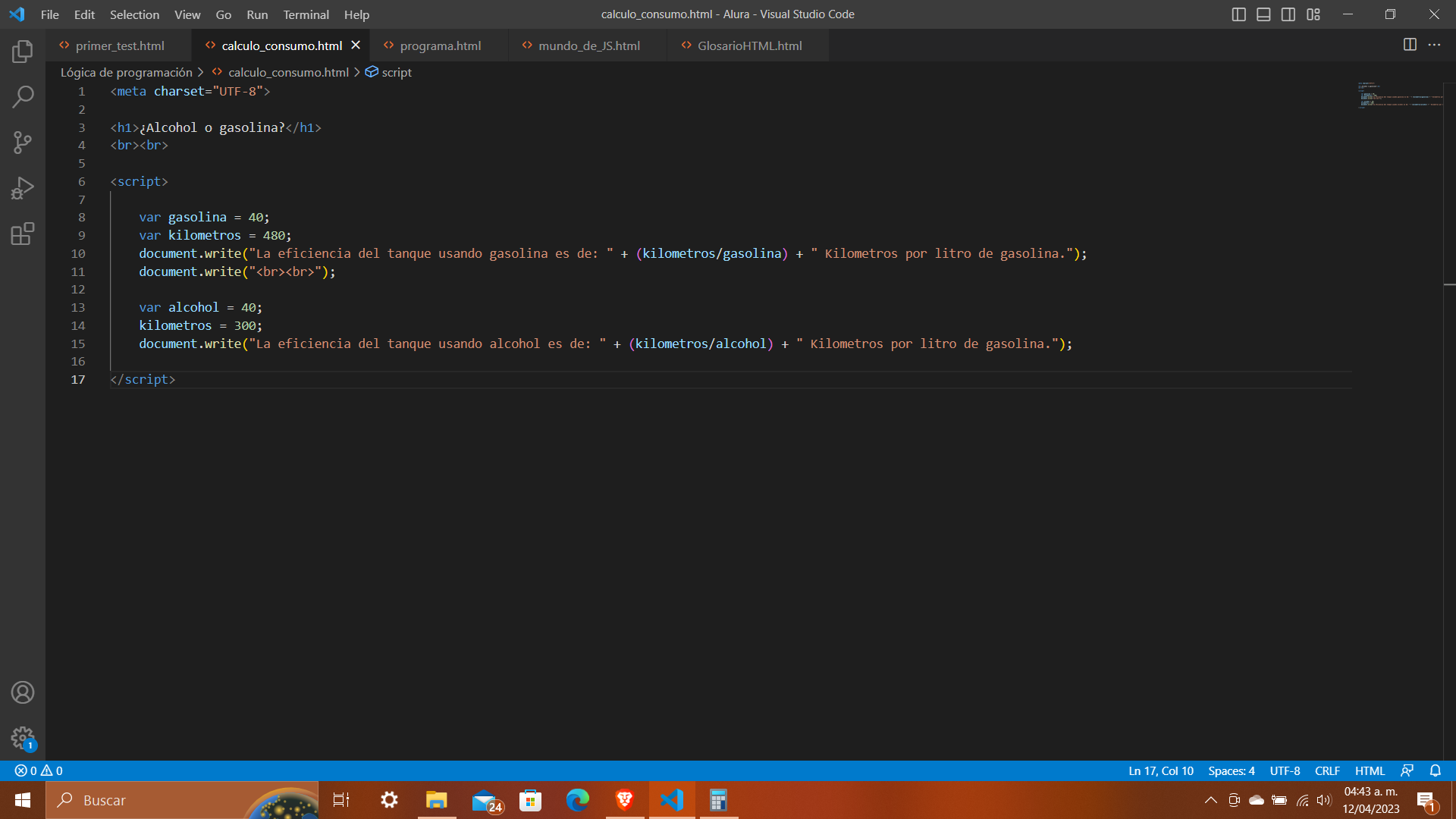This screenshot has height=819, width=1456.
Task: Open Task View from the taskbar
Action: (x=341, y=800)
